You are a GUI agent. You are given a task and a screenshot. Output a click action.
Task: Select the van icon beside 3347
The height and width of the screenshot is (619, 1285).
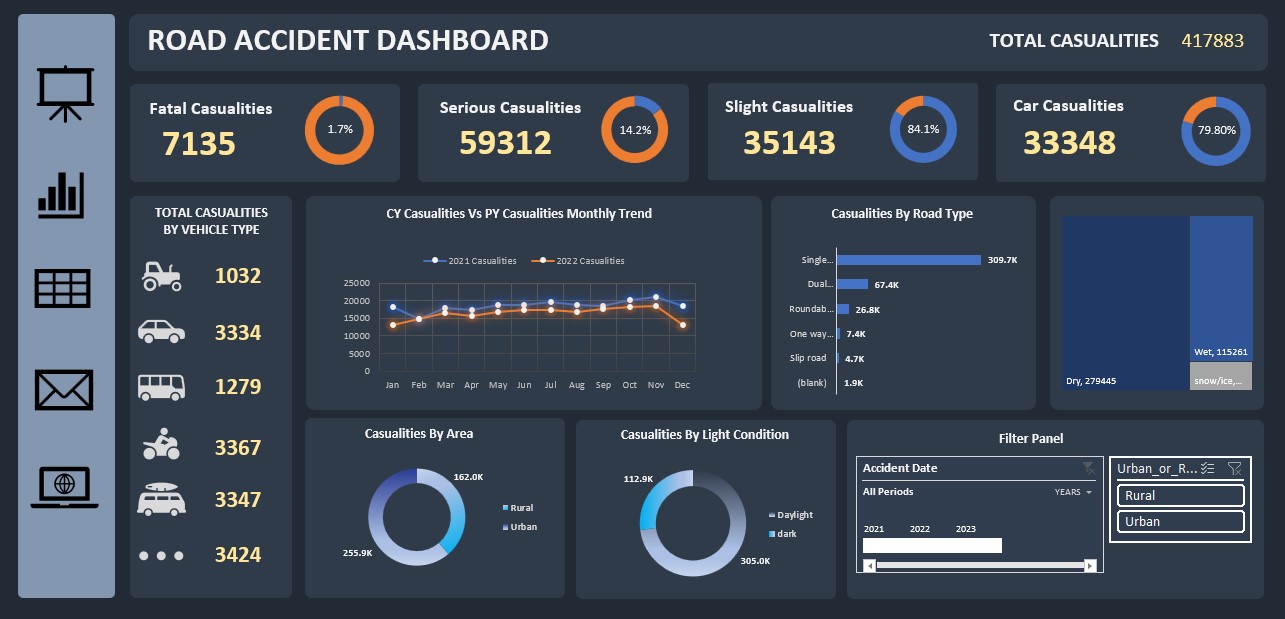[161, 499]
